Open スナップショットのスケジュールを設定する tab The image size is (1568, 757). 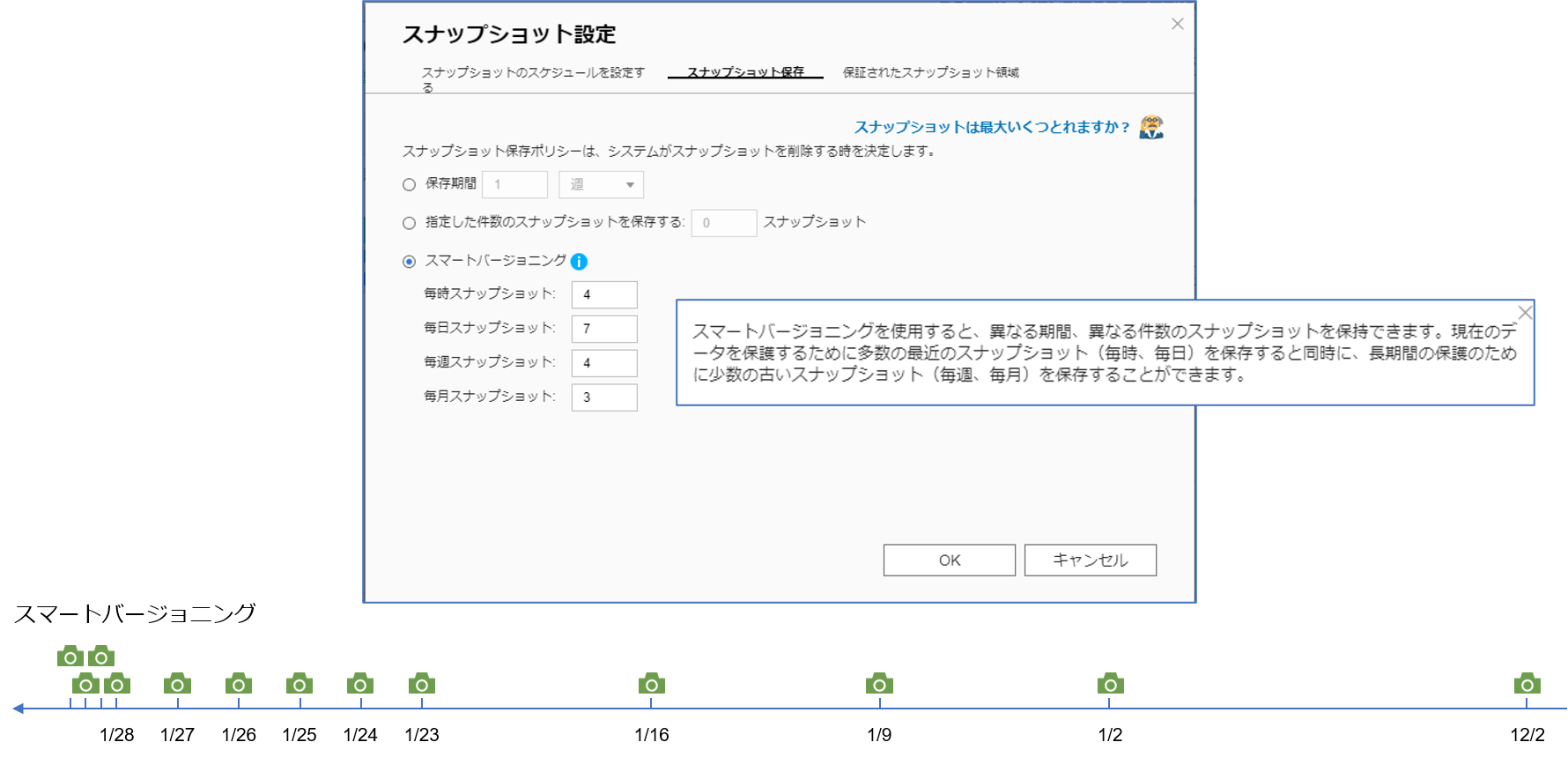coord(532,73)
